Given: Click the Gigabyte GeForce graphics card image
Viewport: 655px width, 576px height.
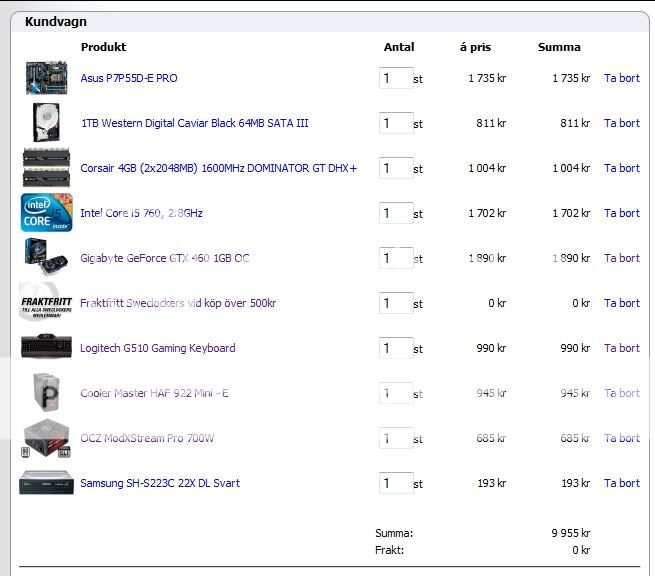Looking at the screenshot, I should click(46, 258).
